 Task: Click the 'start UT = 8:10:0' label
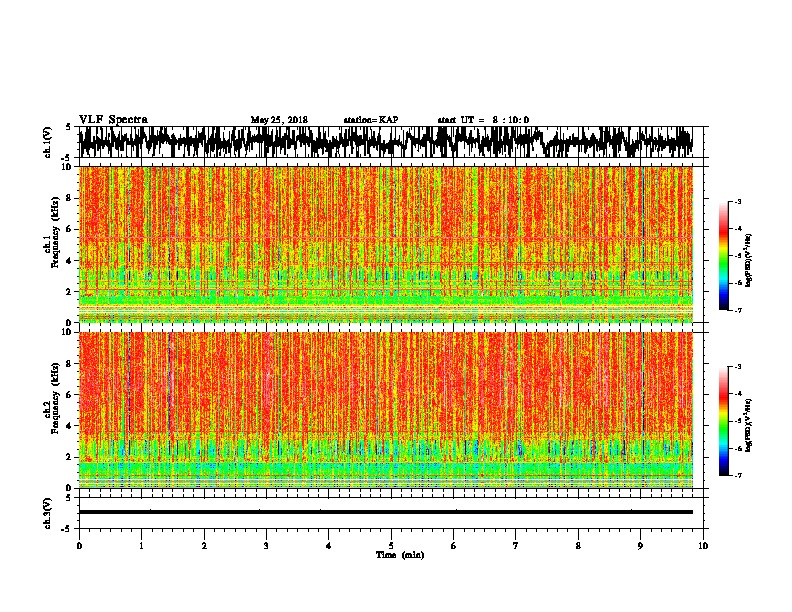tap(483, 120)
